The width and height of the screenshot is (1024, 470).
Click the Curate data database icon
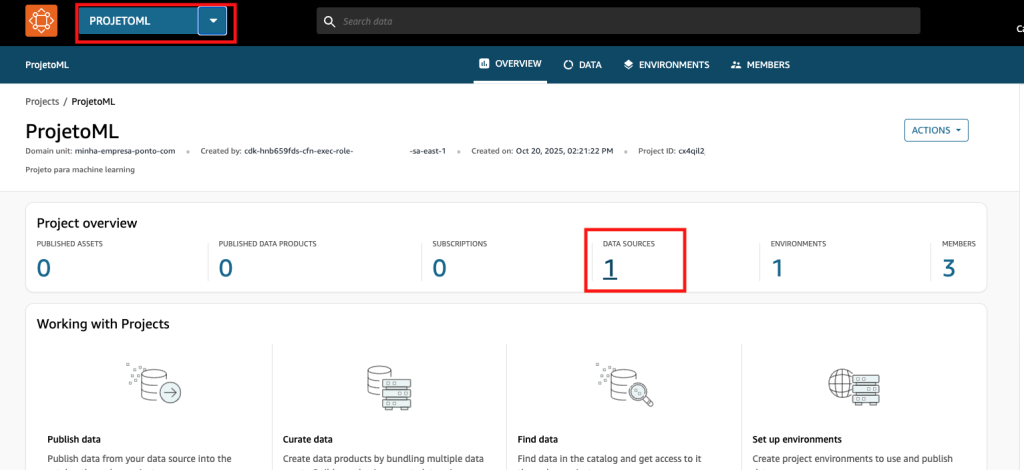point(388,386)
